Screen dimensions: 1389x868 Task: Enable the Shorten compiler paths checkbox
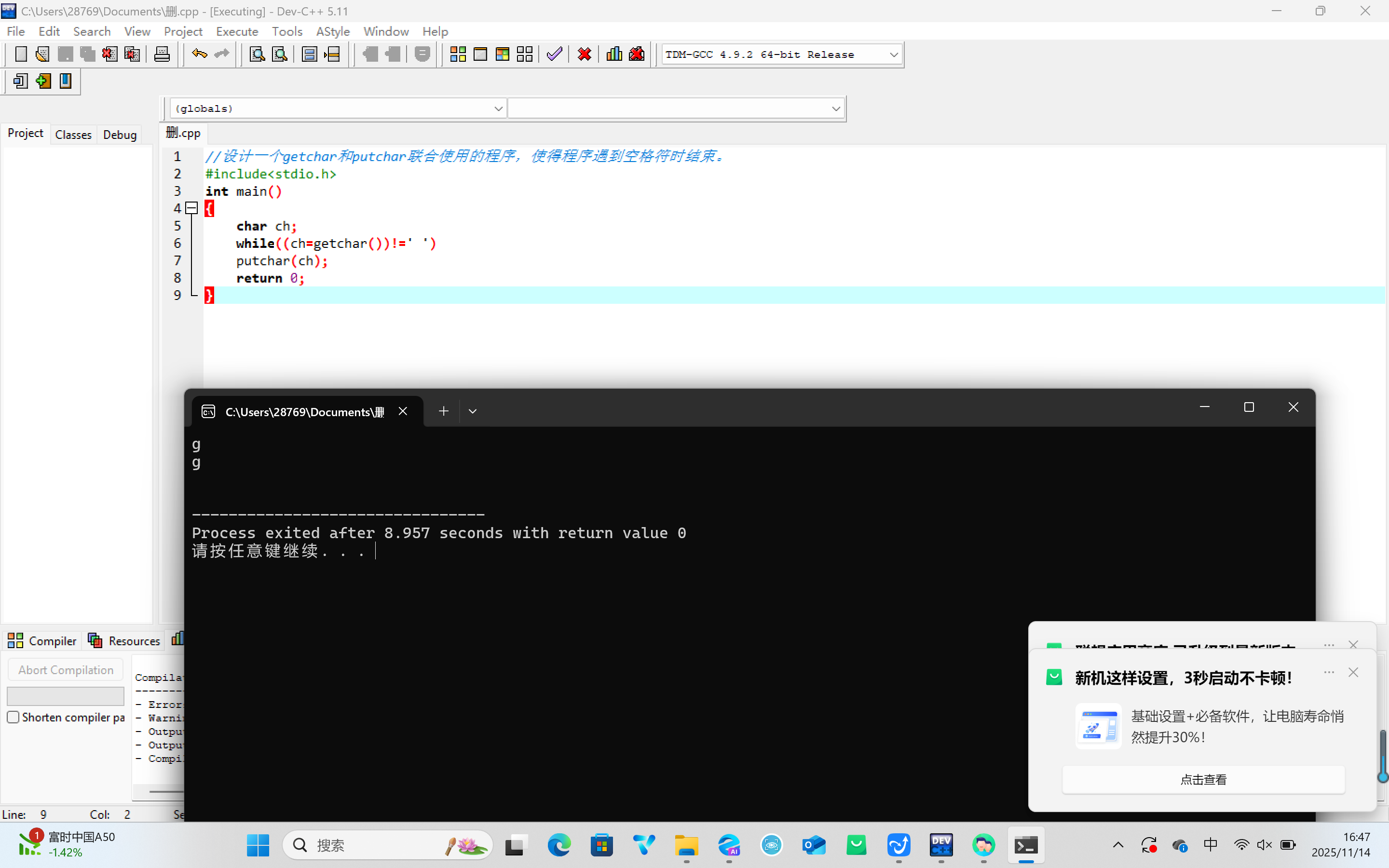[x=13, y=717]
